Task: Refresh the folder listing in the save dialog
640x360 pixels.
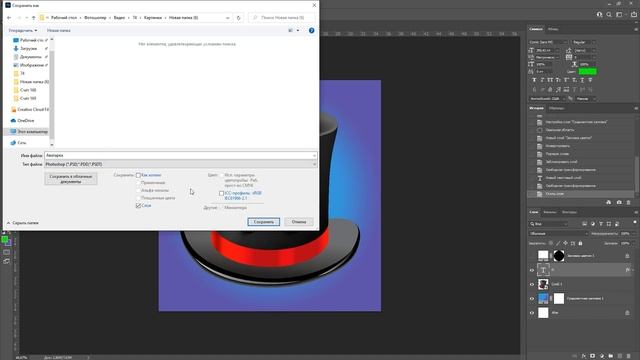Action: click(238, 18)
